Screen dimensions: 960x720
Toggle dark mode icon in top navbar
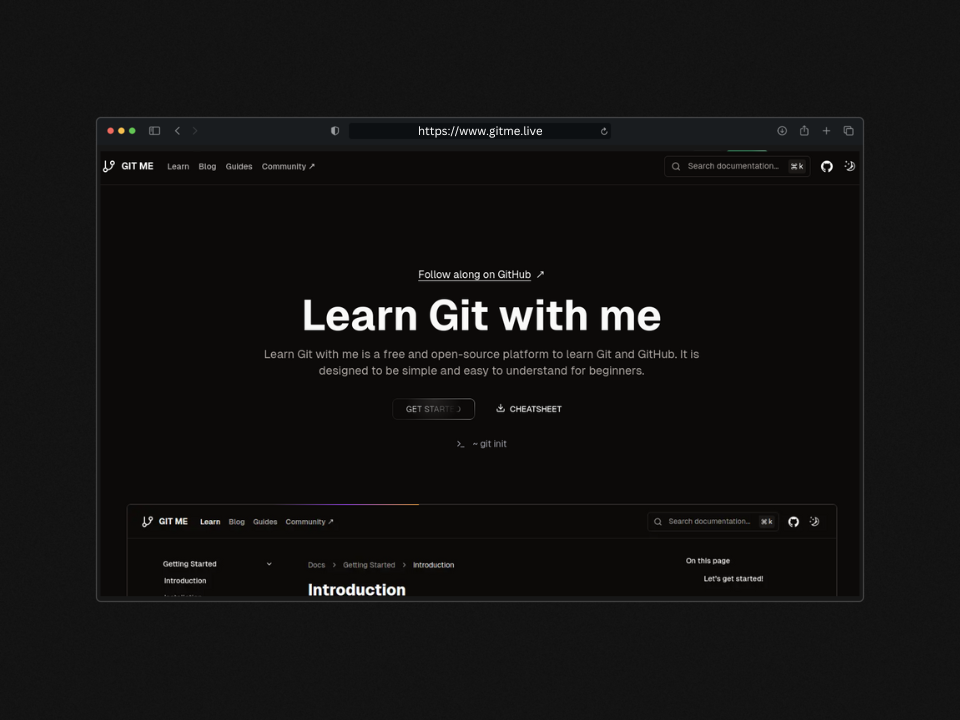pyautogui.click(x=849, y=166)
